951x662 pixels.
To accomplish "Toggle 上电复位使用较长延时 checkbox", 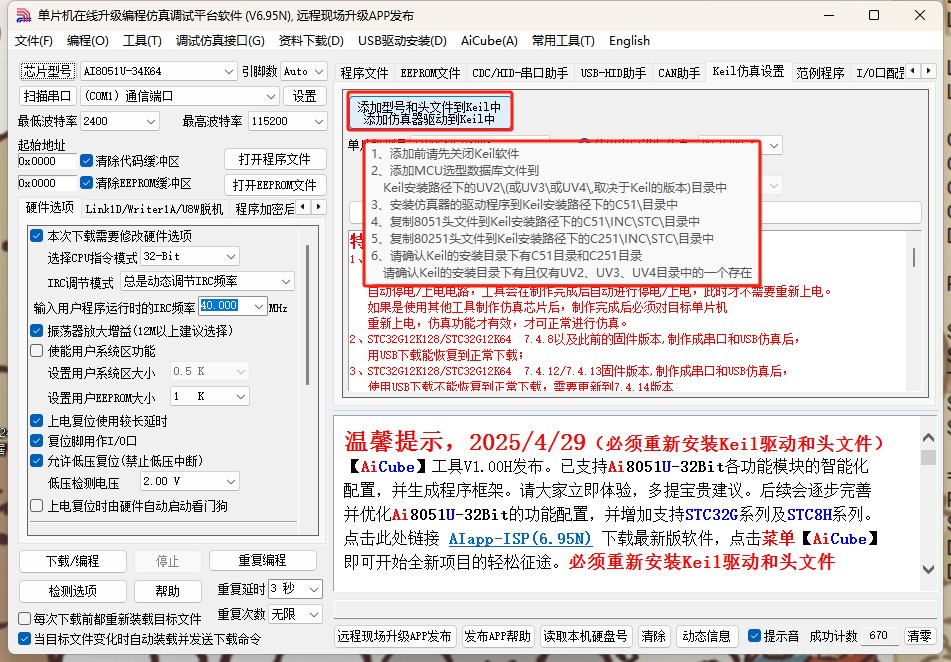I will pyautogui.click(x=37, y=421).
